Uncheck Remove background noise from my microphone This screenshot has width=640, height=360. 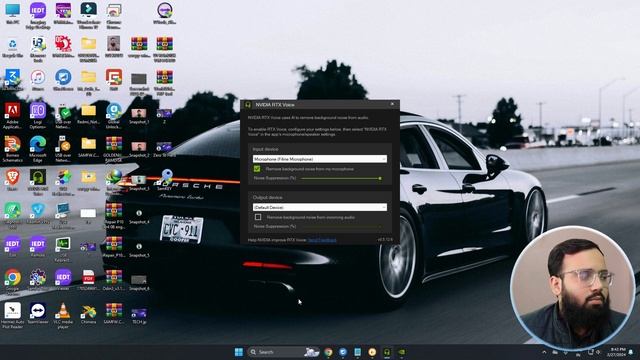click(257, 169)
